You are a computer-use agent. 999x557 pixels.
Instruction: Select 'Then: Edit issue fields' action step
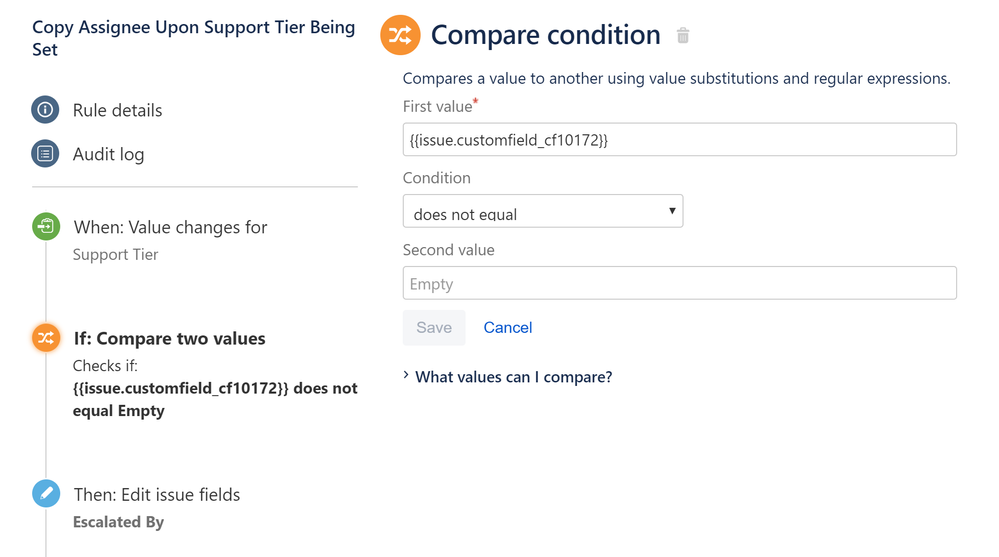tap(156, 494)
